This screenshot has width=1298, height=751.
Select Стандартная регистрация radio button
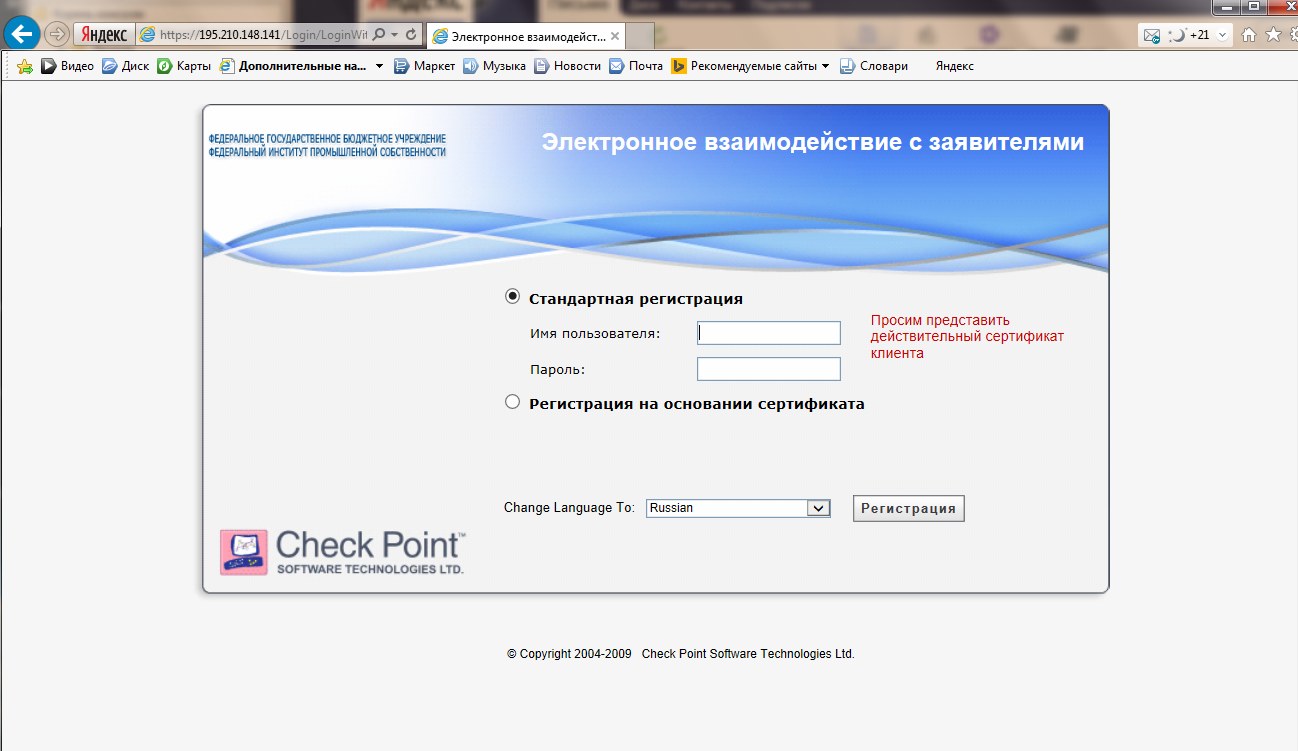513,297
